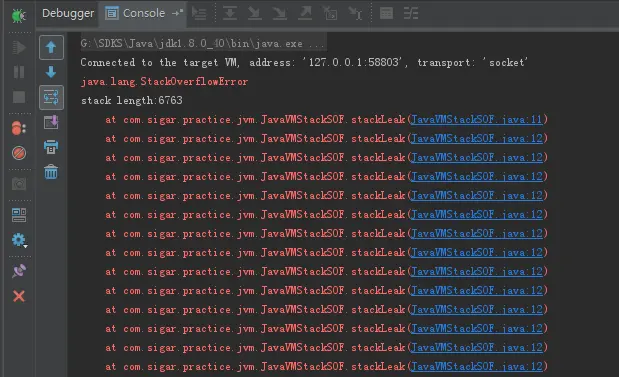Select the Console tab
619x377 pixels.
point(144,13)
